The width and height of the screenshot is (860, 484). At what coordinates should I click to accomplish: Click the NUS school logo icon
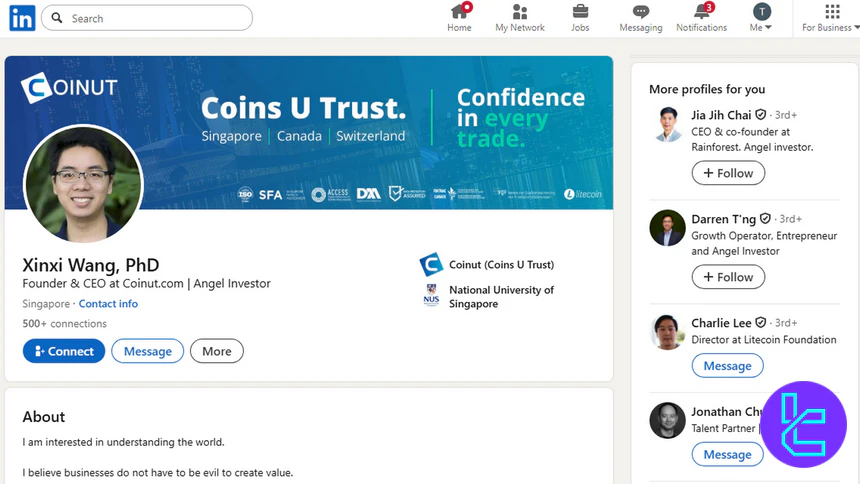coord(431,295)
